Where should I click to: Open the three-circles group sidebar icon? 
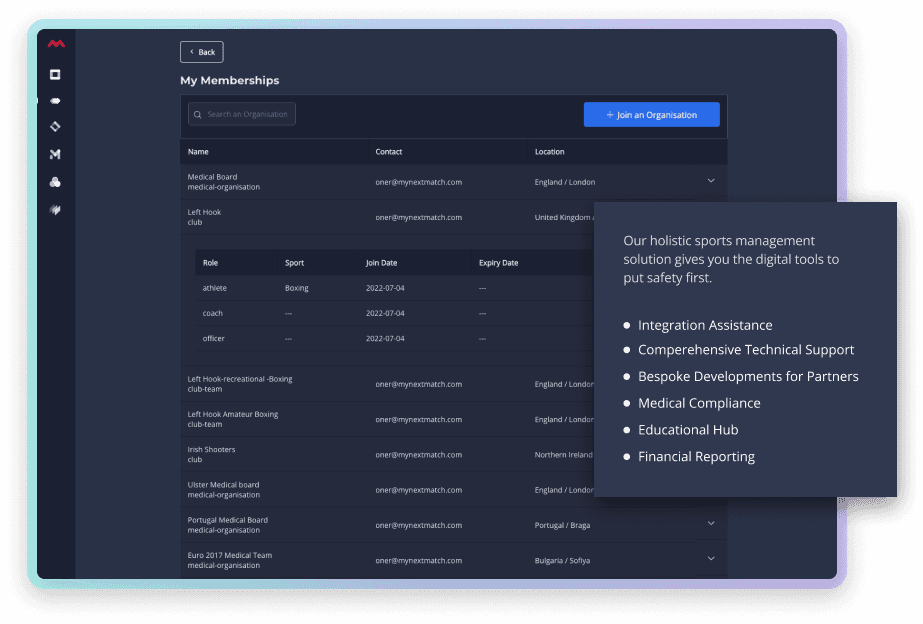55,182
